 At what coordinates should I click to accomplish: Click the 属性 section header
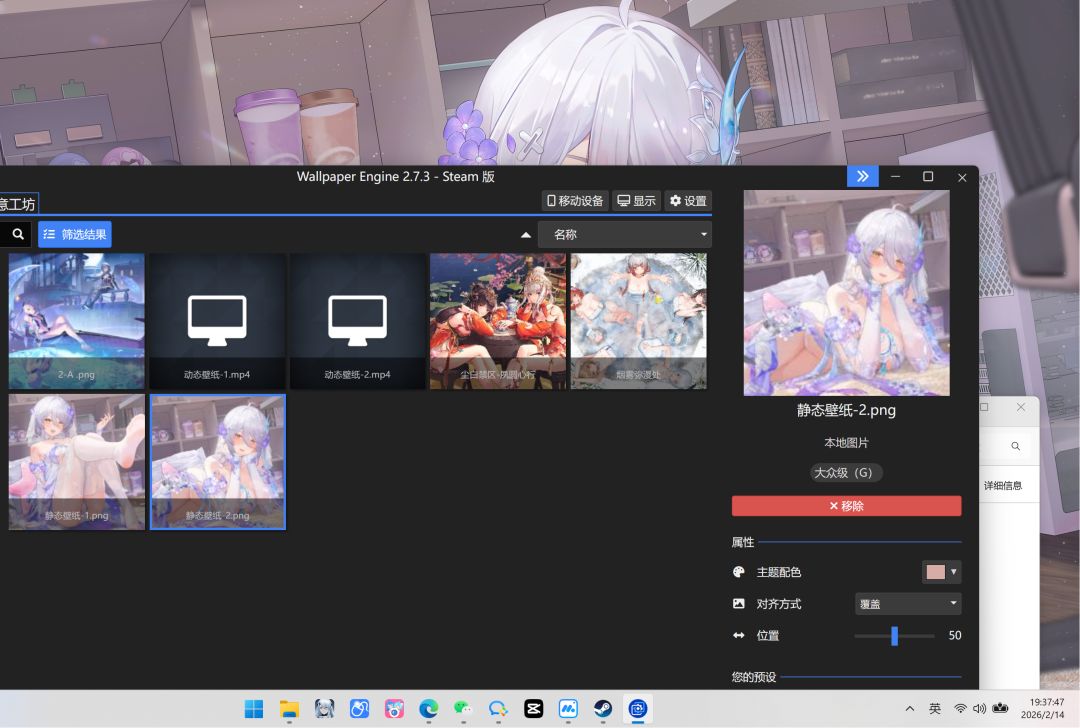click(x=742, y=542)
